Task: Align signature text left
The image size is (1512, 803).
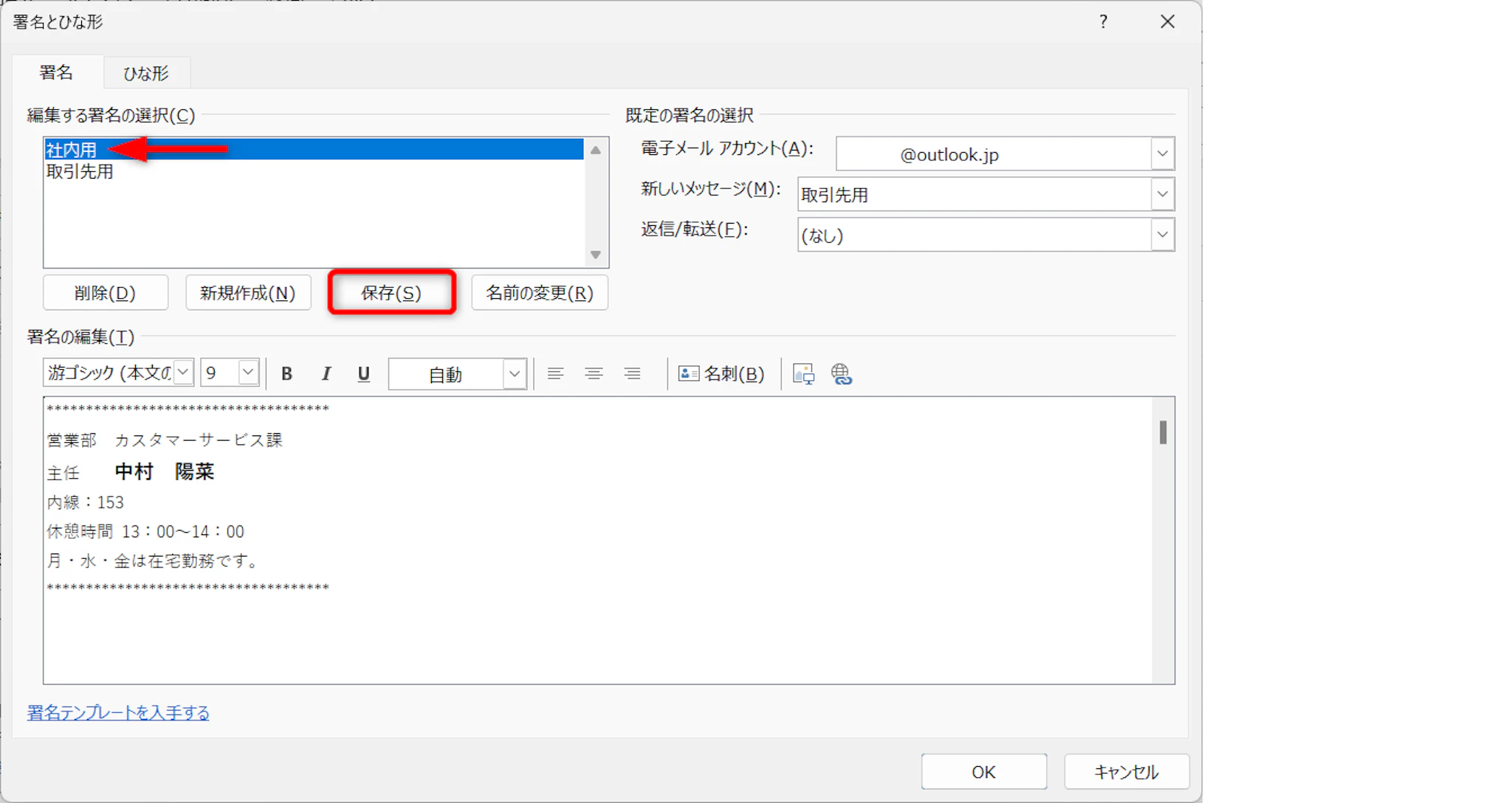Action: click(555, 374)
